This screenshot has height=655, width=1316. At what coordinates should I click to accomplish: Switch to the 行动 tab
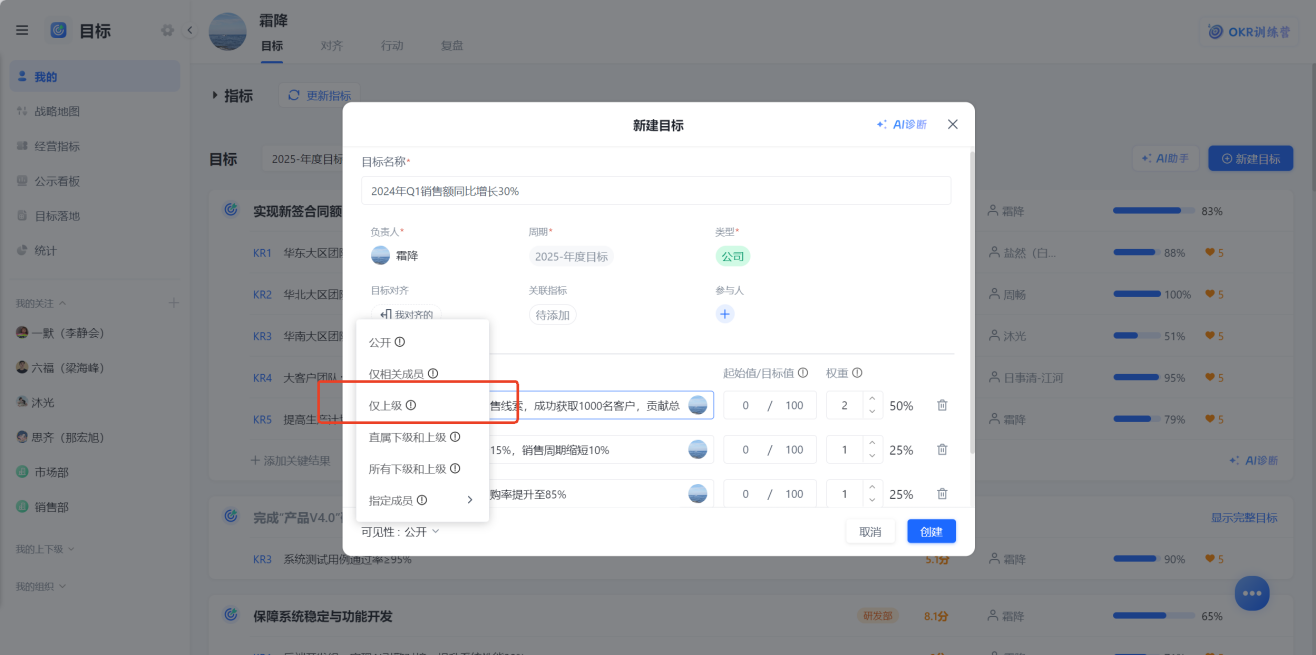click(392, 46)
